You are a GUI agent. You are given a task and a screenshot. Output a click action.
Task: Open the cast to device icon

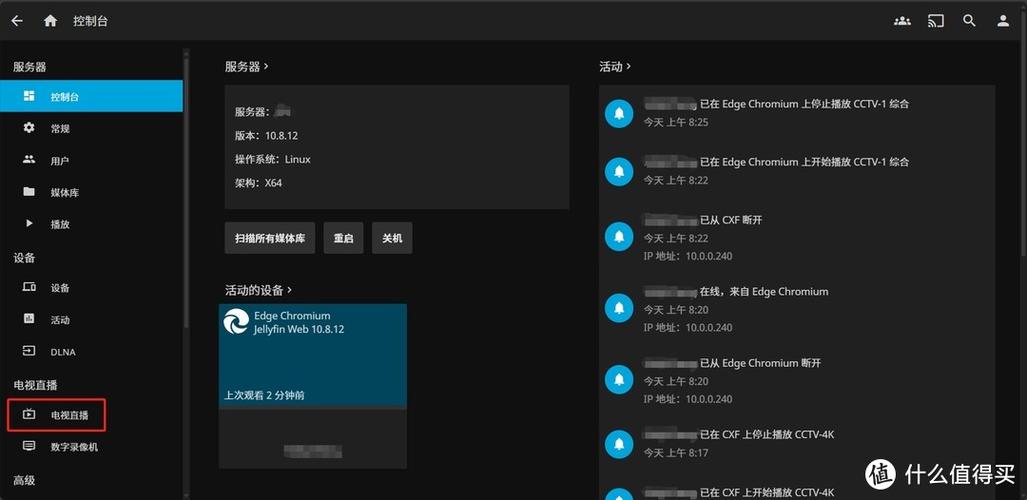point(936,21)
